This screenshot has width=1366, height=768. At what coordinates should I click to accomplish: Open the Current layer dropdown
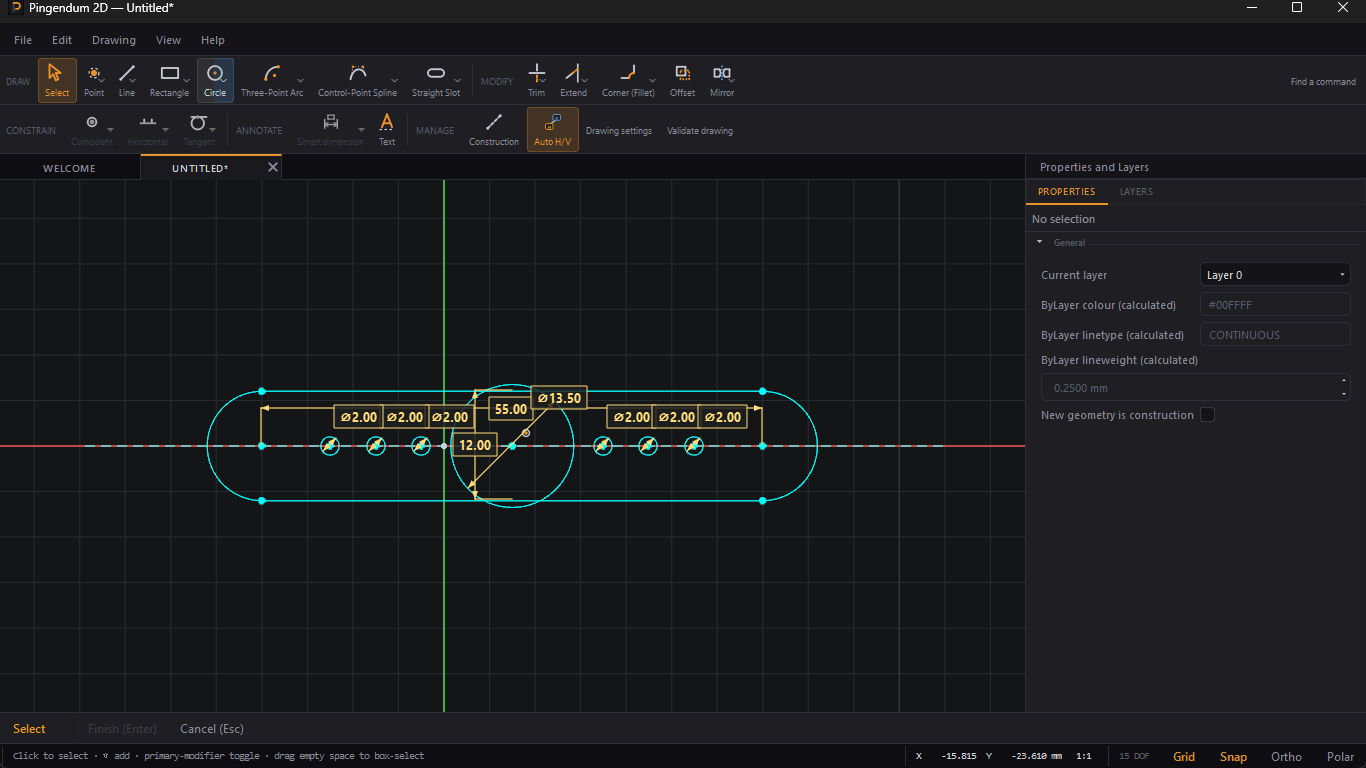(1275, 275)
